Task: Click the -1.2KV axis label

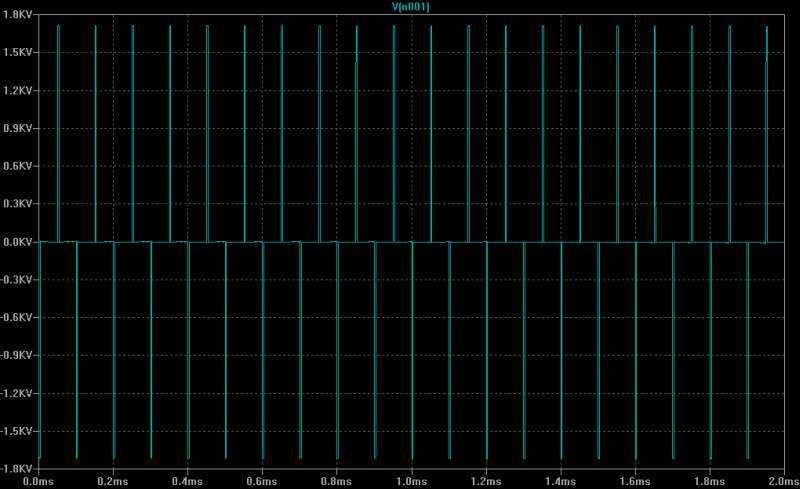Action: click(16, 394)
